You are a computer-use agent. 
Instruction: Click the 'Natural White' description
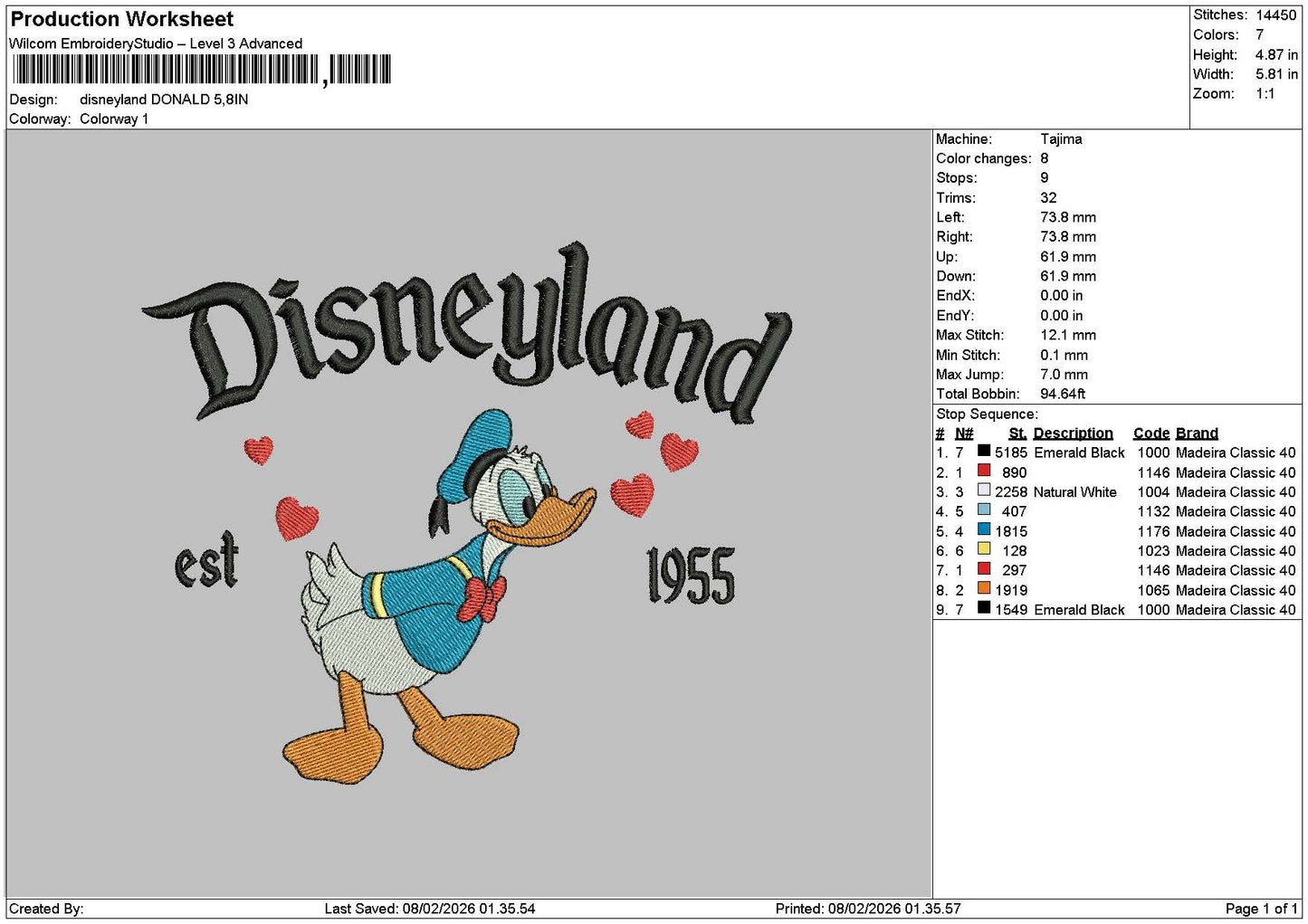coord(1075,492)
